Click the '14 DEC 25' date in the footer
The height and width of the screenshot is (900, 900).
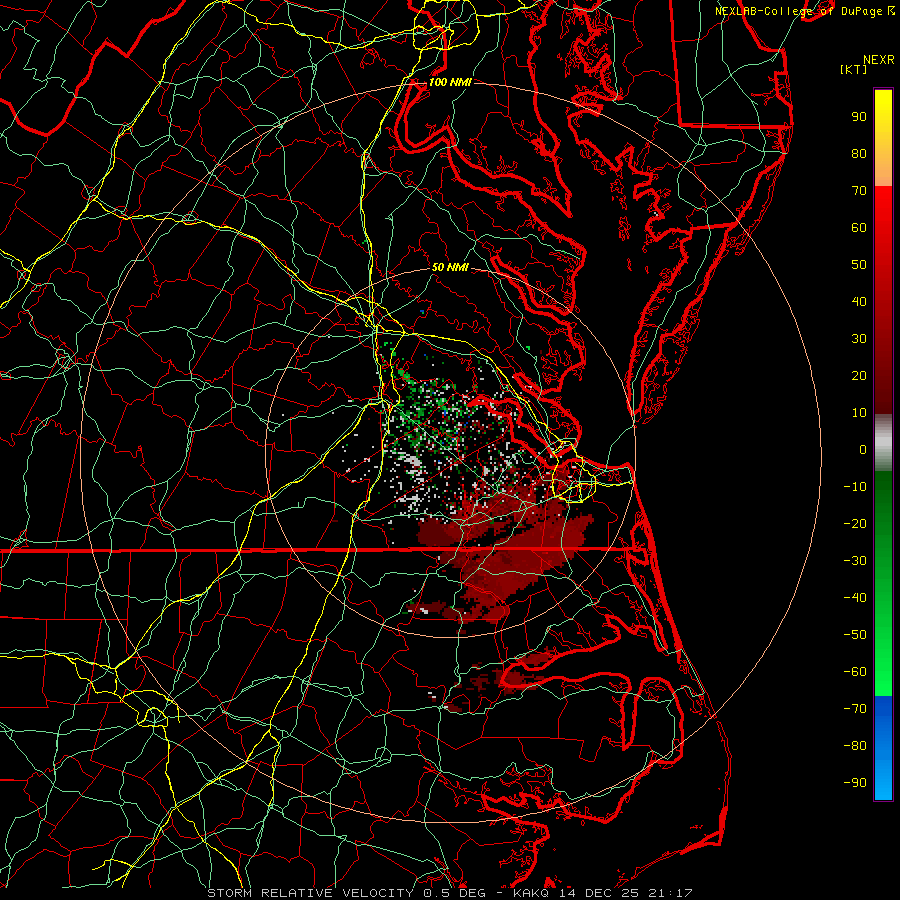click(598, 893)
